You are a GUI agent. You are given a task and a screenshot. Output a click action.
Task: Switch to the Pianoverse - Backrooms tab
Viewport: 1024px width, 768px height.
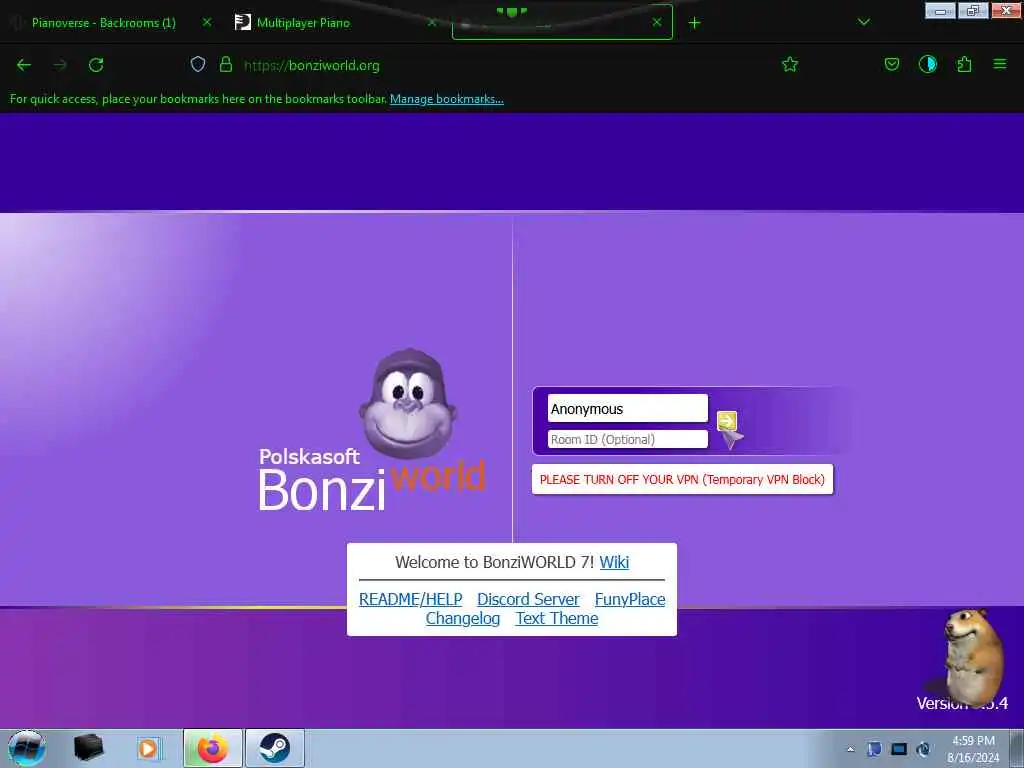pyautogui.click(x=104, y=23)
